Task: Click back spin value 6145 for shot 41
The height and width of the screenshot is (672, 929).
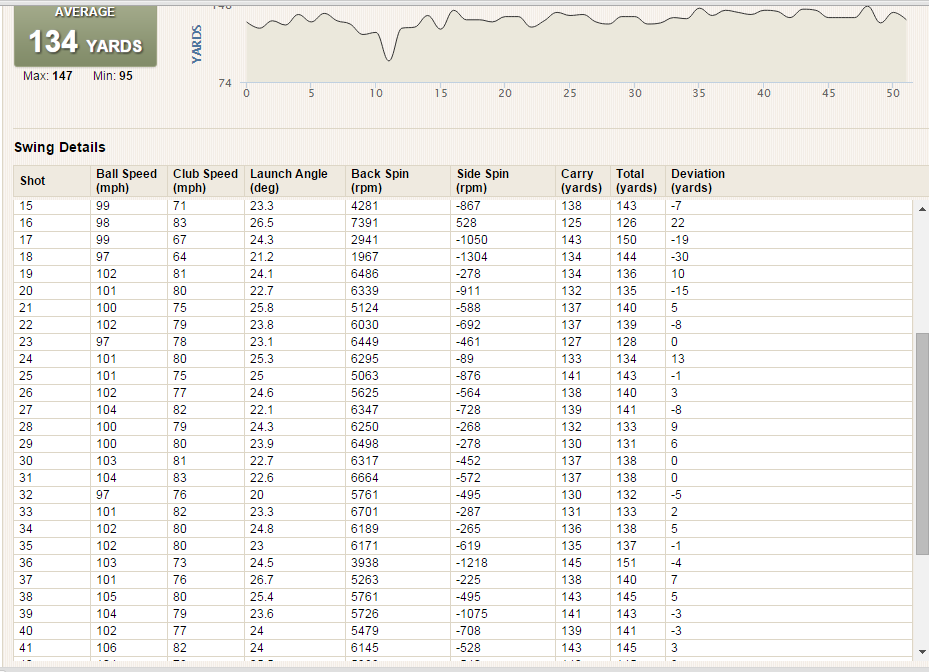Action: (x=364, y=648)
